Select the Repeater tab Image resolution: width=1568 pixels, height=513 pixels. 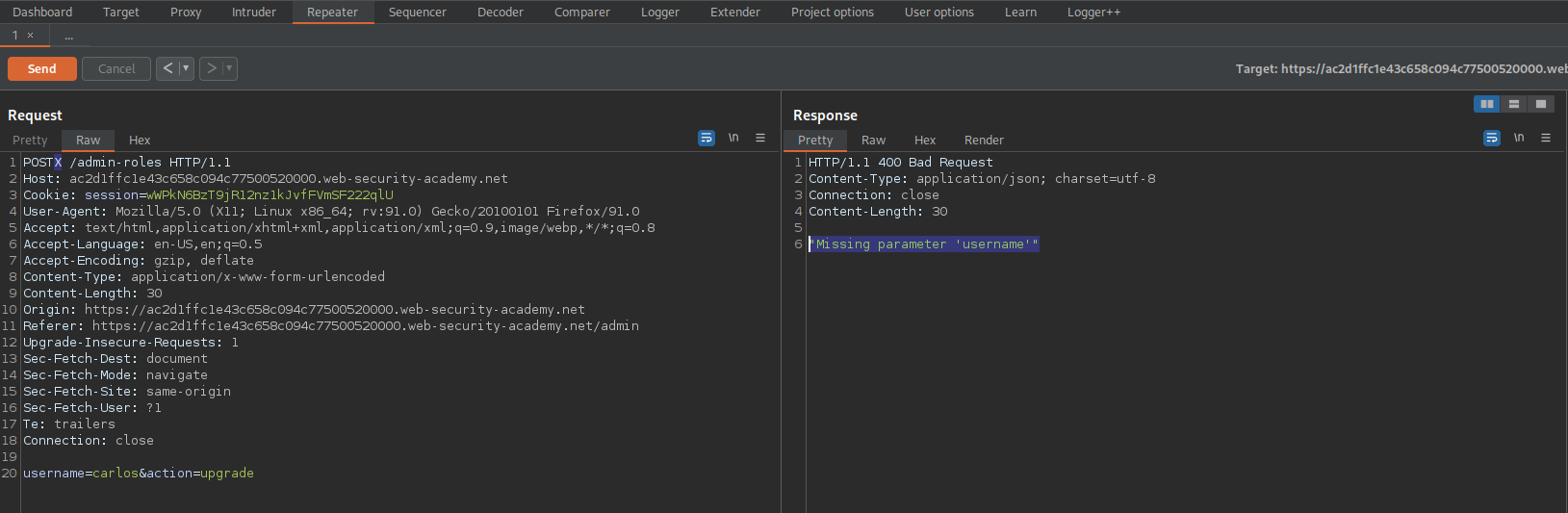(332, 12)
